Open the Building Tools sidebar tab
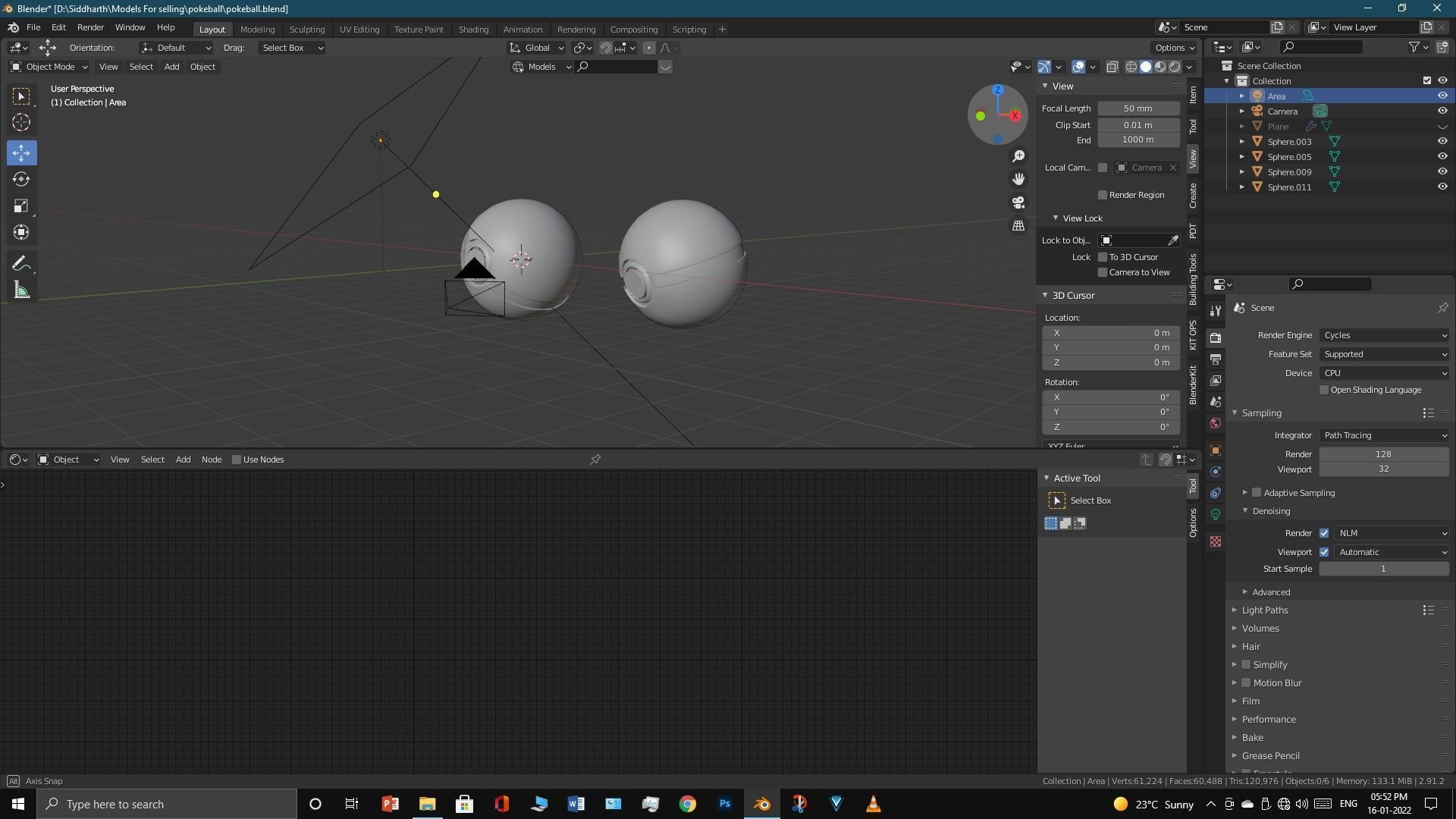The image size is (1456, 819). tap(1194, 279)
